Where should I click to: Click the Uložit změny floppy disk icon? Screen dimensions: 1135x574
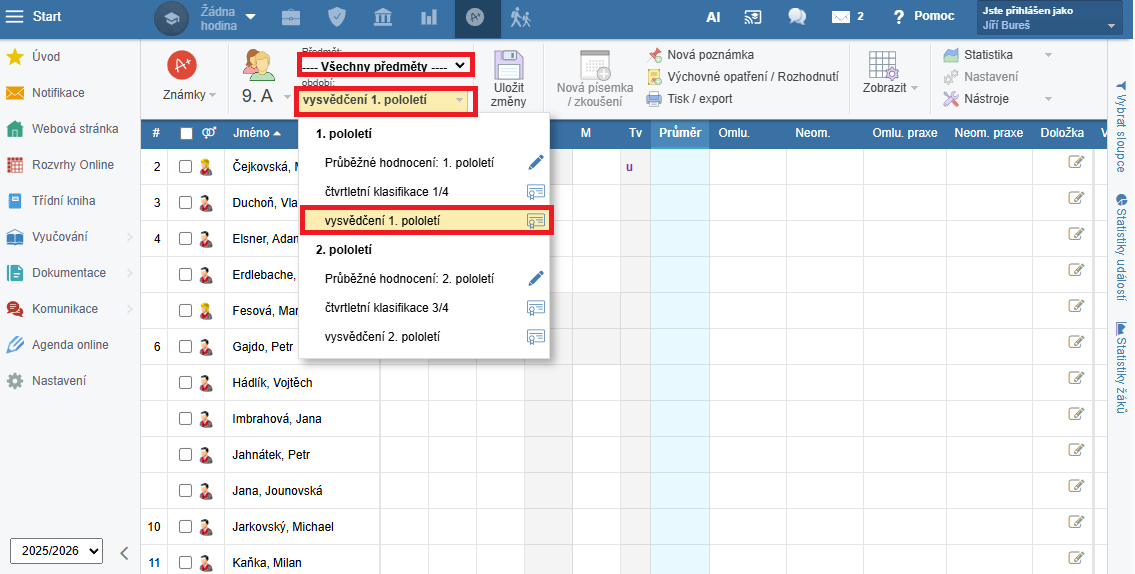pos(509,66)
